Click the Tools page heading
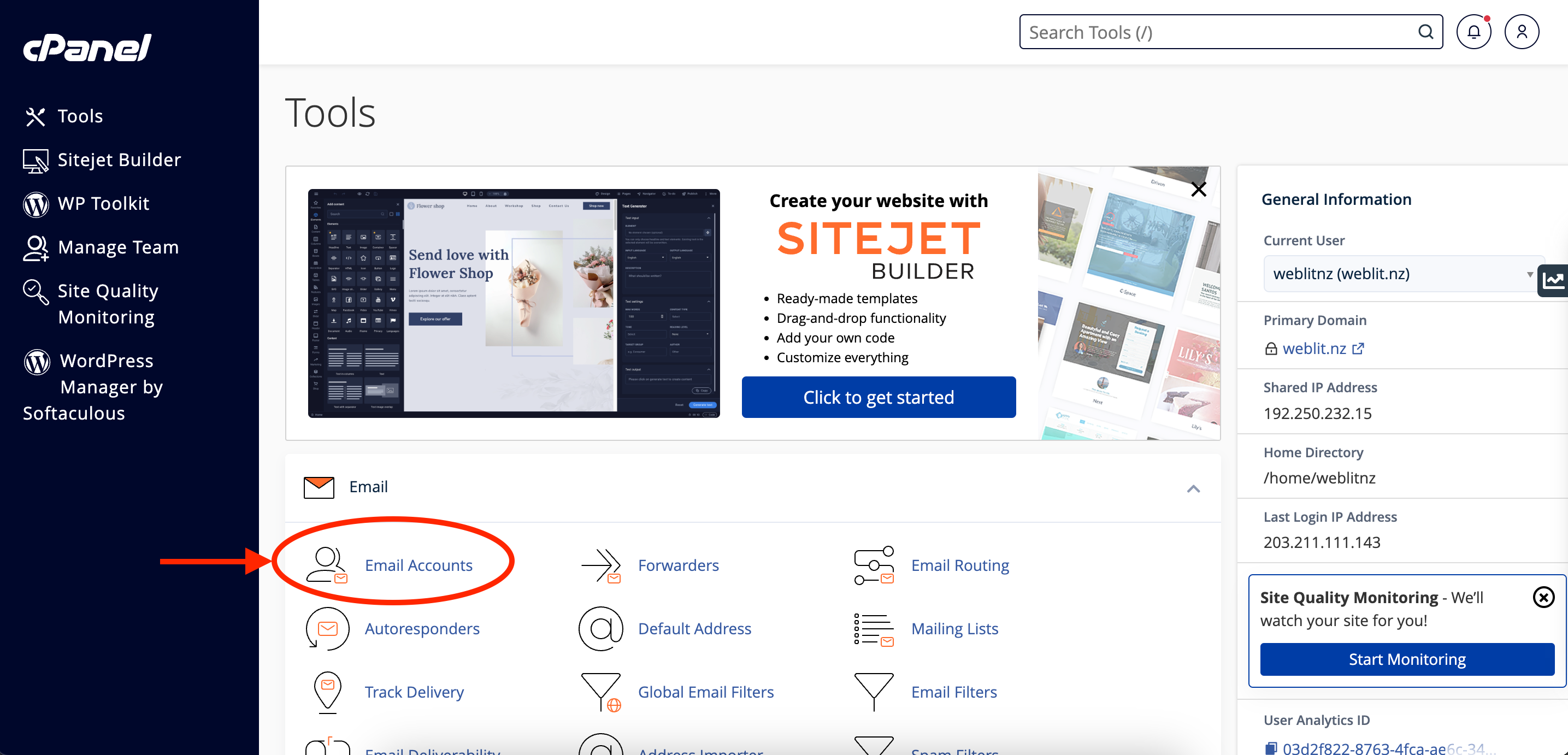Viewport: 1568px width, 755px height. 330,113
